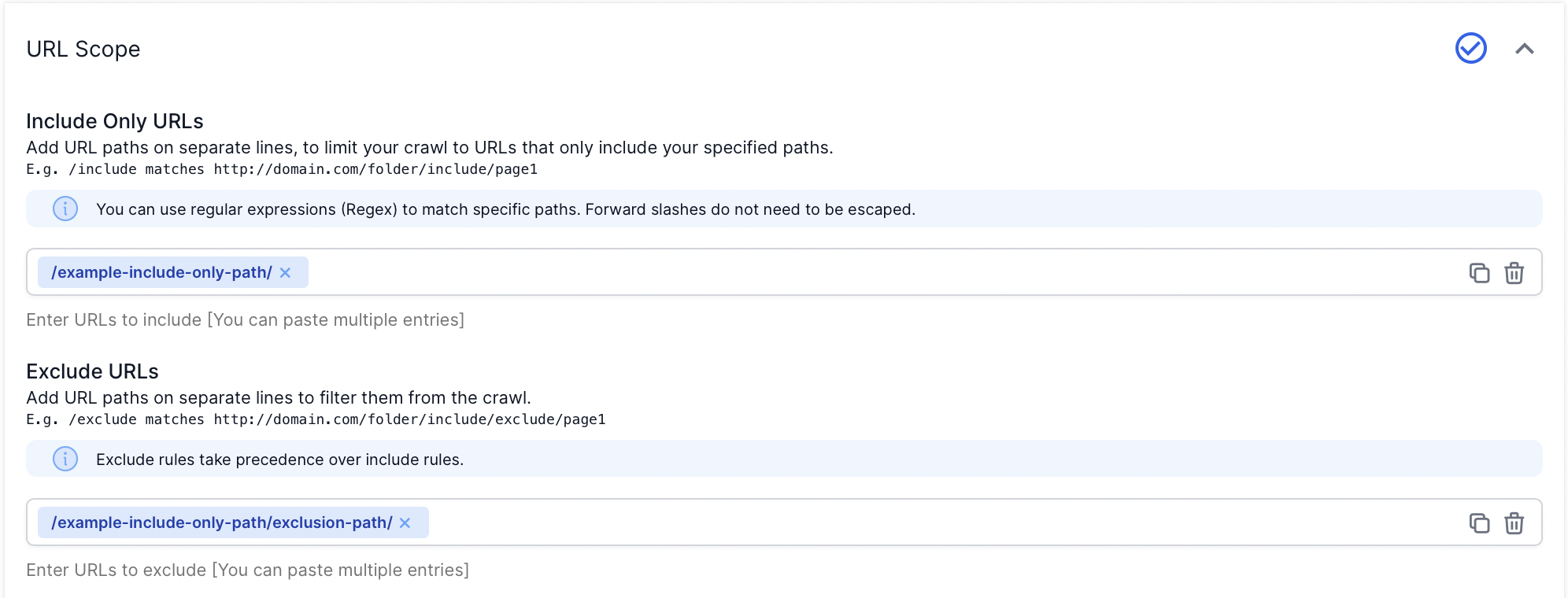Click the duplicate icon beside the exclusion path row
This screenshot has width=1568, height=598.
(1481, 522)
